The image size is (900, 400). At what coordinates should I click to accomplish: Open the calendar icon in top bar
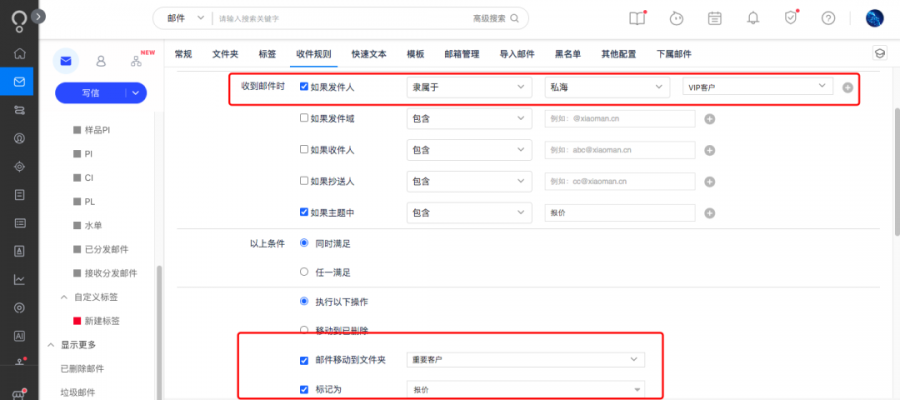(714, 18)
